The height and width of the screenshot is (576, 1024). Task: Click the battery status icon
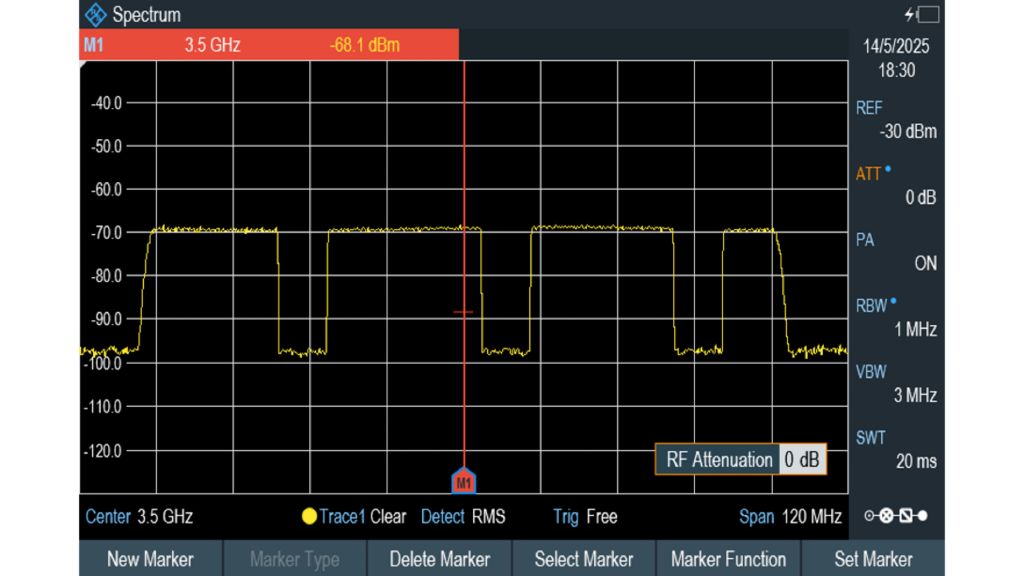[929, 12]
